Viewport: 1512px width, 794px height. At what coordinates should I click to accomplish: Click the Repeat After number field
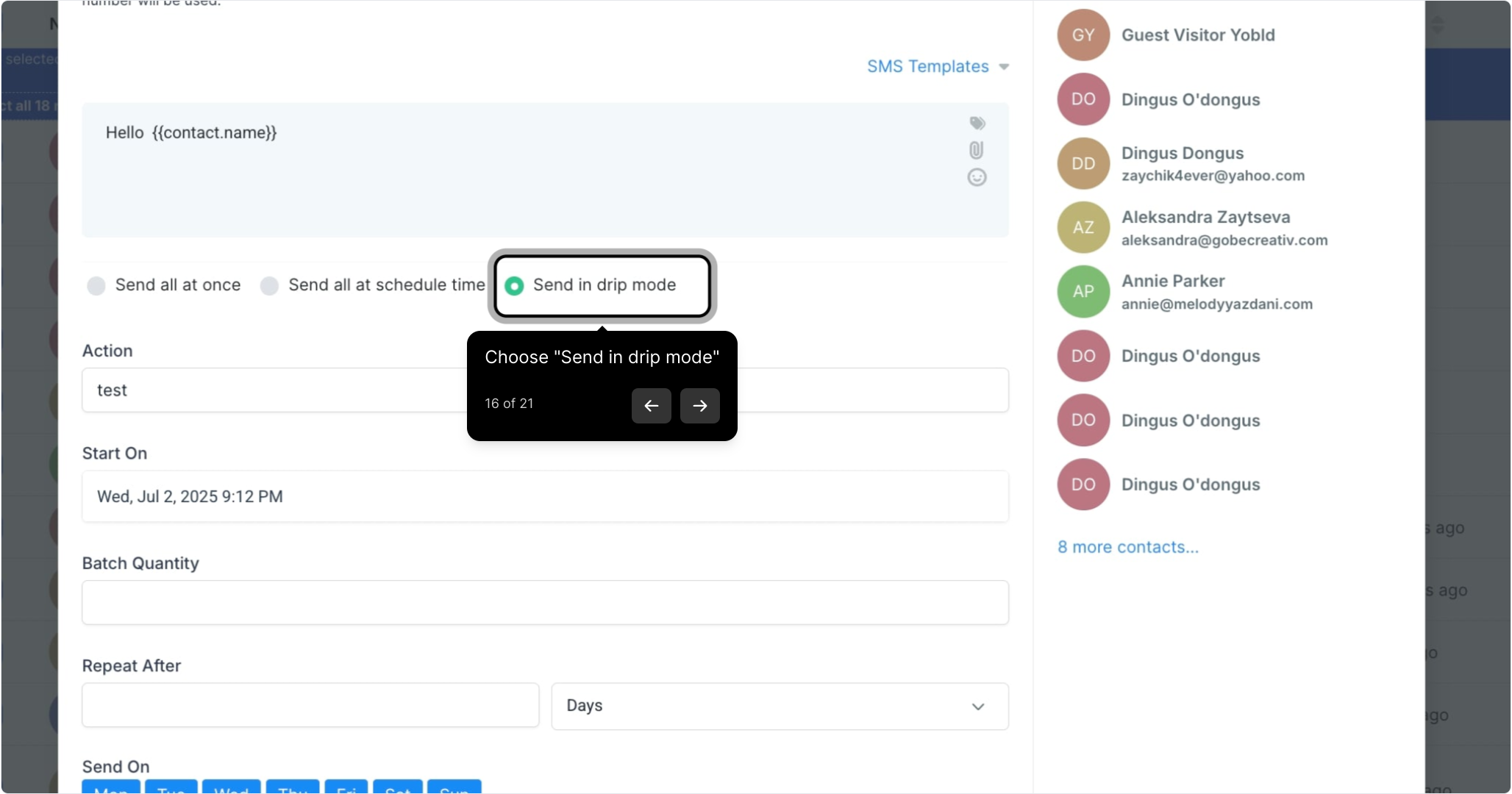310,706
